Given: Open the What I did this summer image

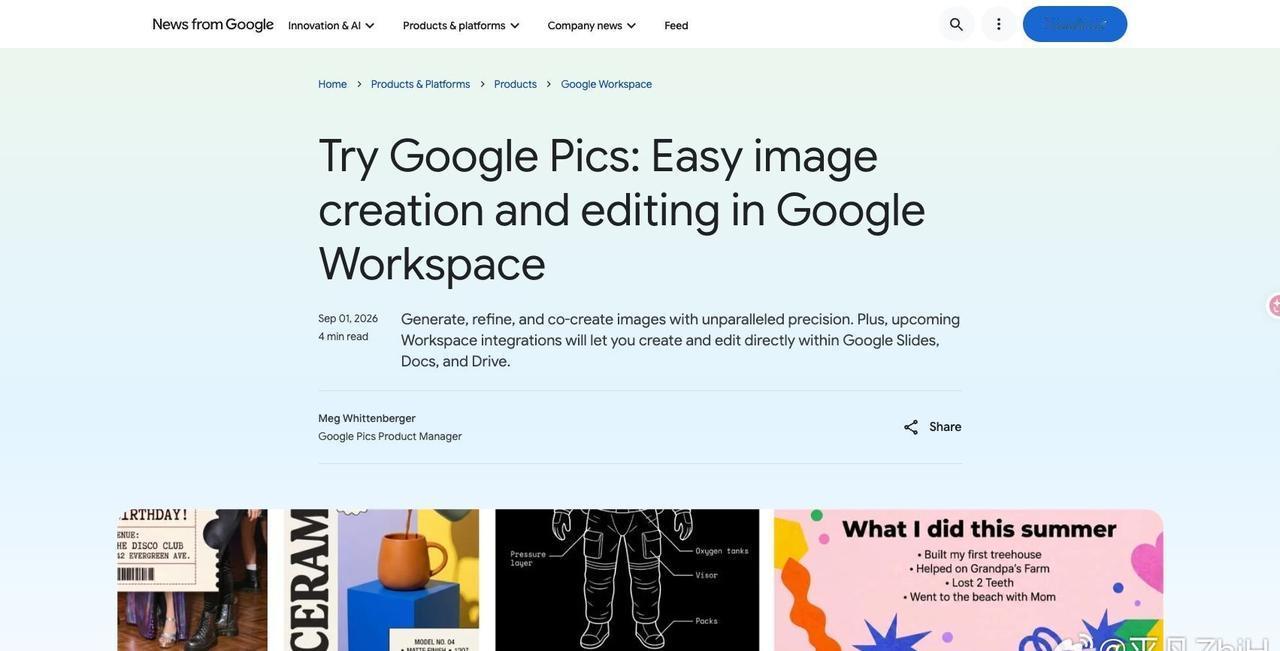Looking at the screenshot, I should 968,580.
